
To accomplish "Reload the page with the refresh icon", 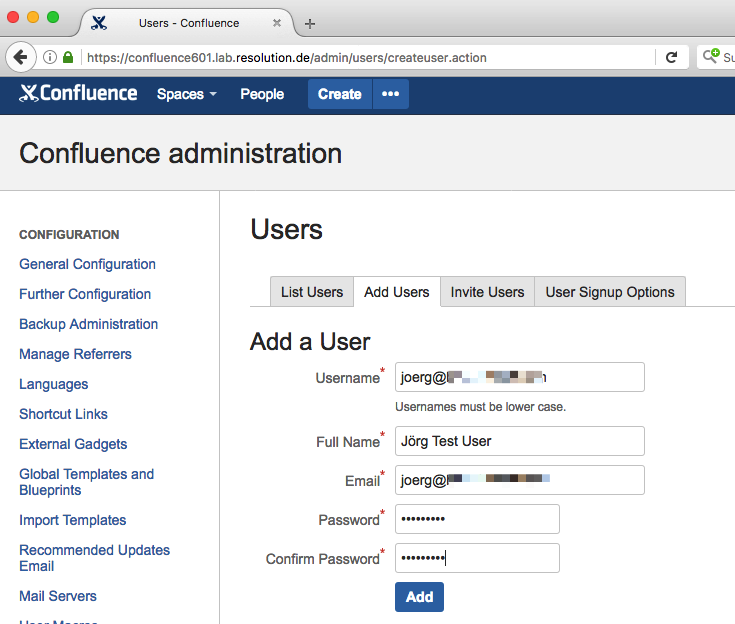I will point(671,57).
